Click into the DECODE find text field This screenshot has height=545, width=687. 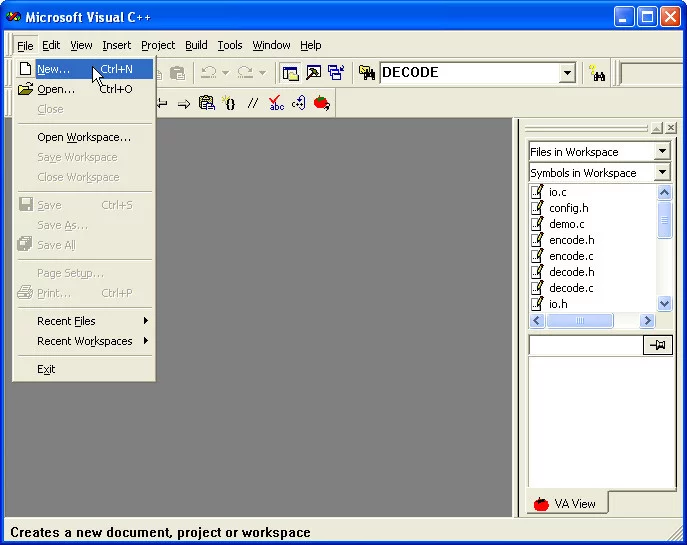[470, 73]
